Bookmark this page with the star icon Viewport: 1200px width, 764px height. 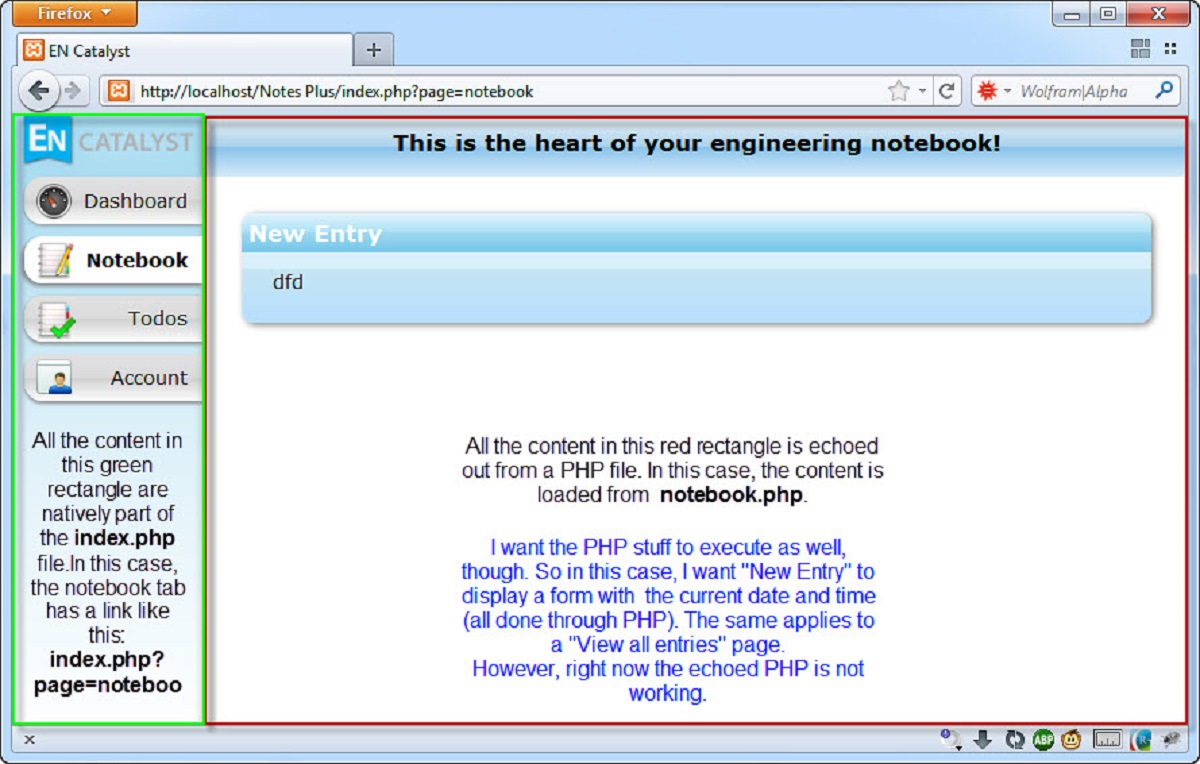pos(898,90)
